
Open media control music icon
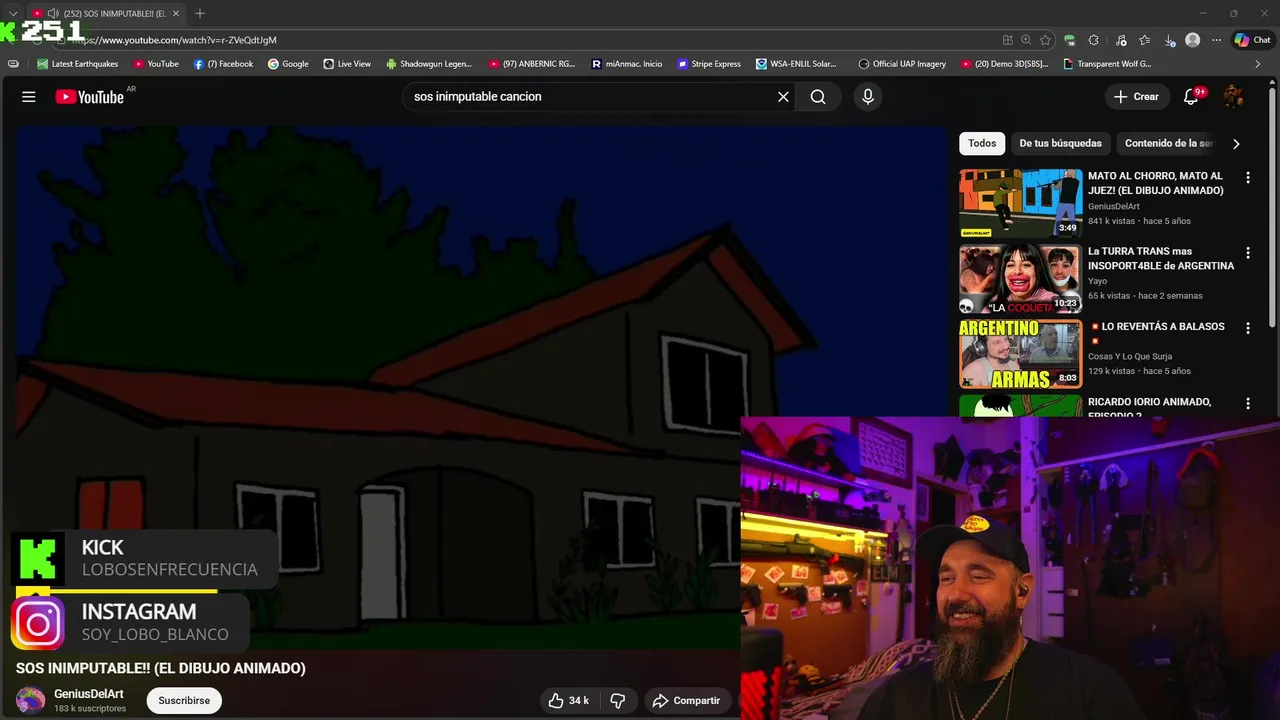[x=1120, y=40]
